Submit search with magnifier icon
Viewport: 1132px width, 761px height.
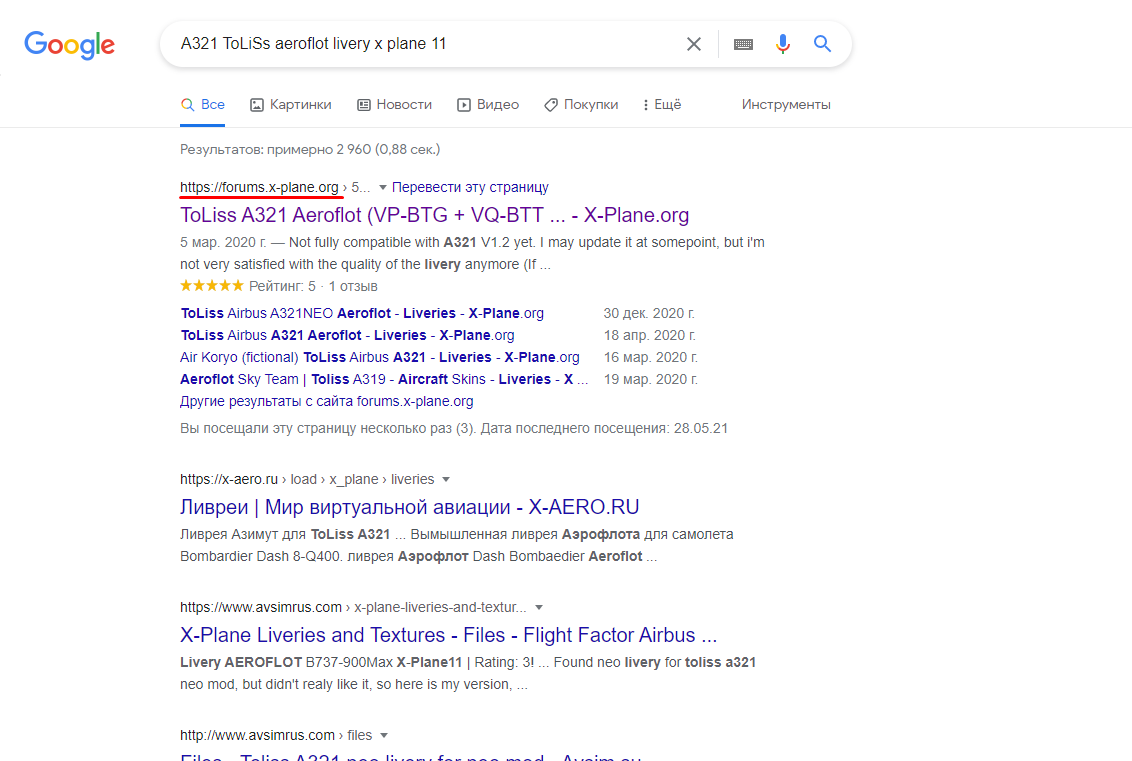[822, 44]
